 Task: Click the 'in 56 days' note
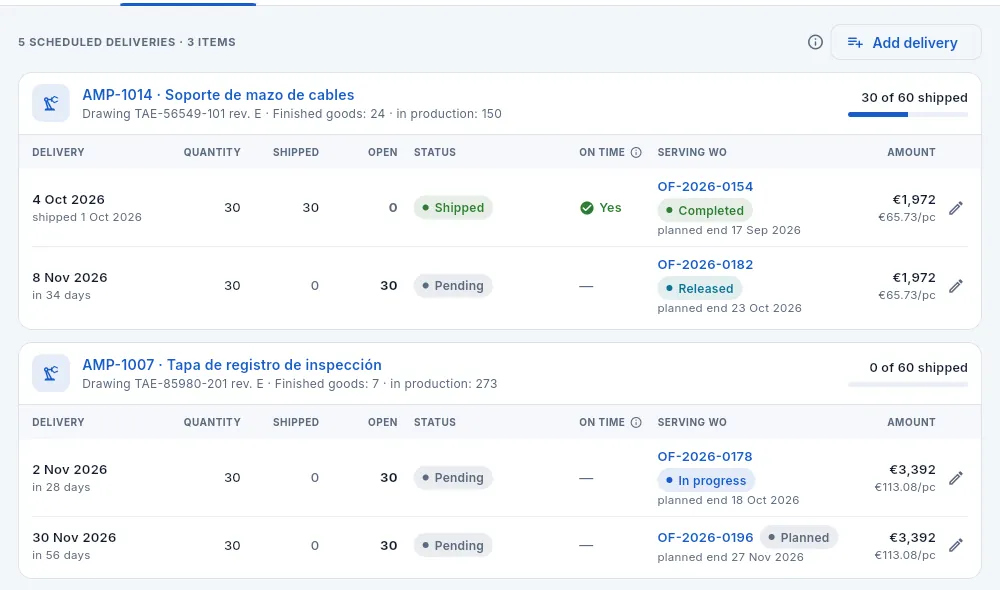[61, 555]
